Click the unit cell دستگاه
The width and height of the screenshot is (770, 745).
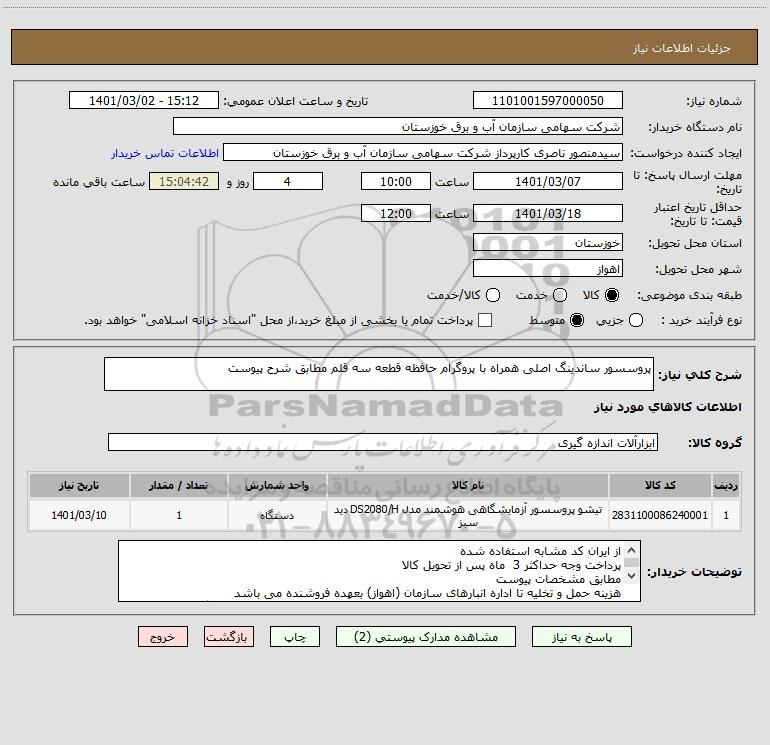click(x=277, y=515)
